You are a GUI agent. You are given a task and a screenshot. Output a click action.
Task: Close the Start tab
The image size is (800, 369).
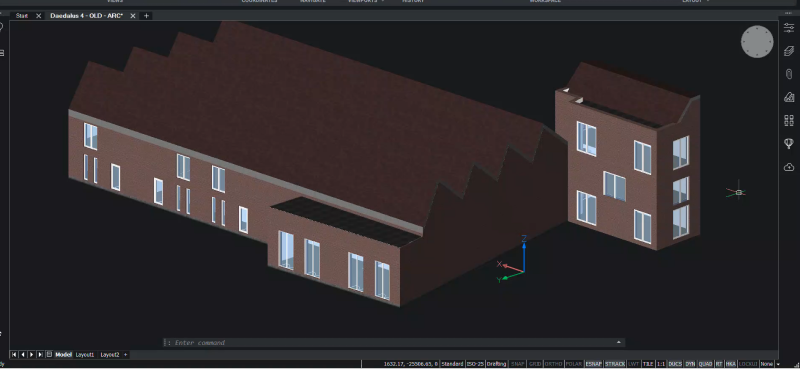[x=38, y=16]
